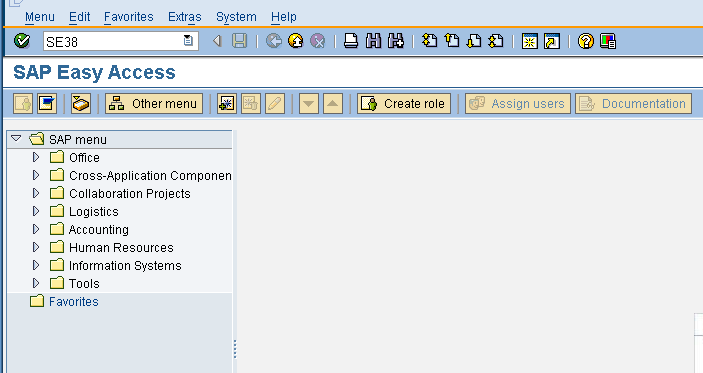This screenshot has width=703, height=373.
Task: Click the Documentation button
Action: [634, 104]
